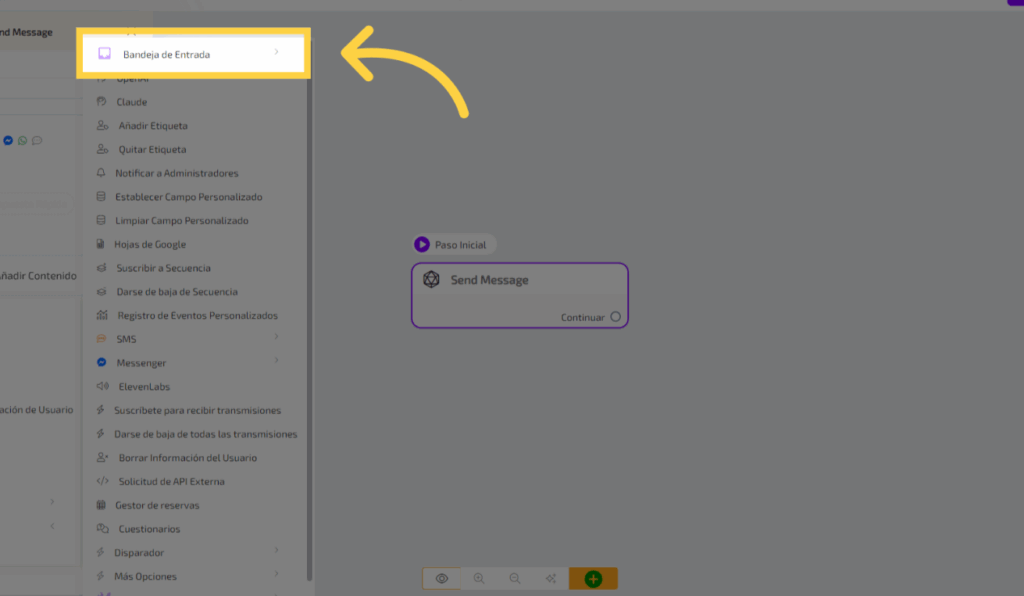Image resolution: width=1024 pixels, height=596 pixels.
Task: Click the sparkle auto-arrange icon in canvas toolbar
Action: pyautogui.click(x=550, y=578)
